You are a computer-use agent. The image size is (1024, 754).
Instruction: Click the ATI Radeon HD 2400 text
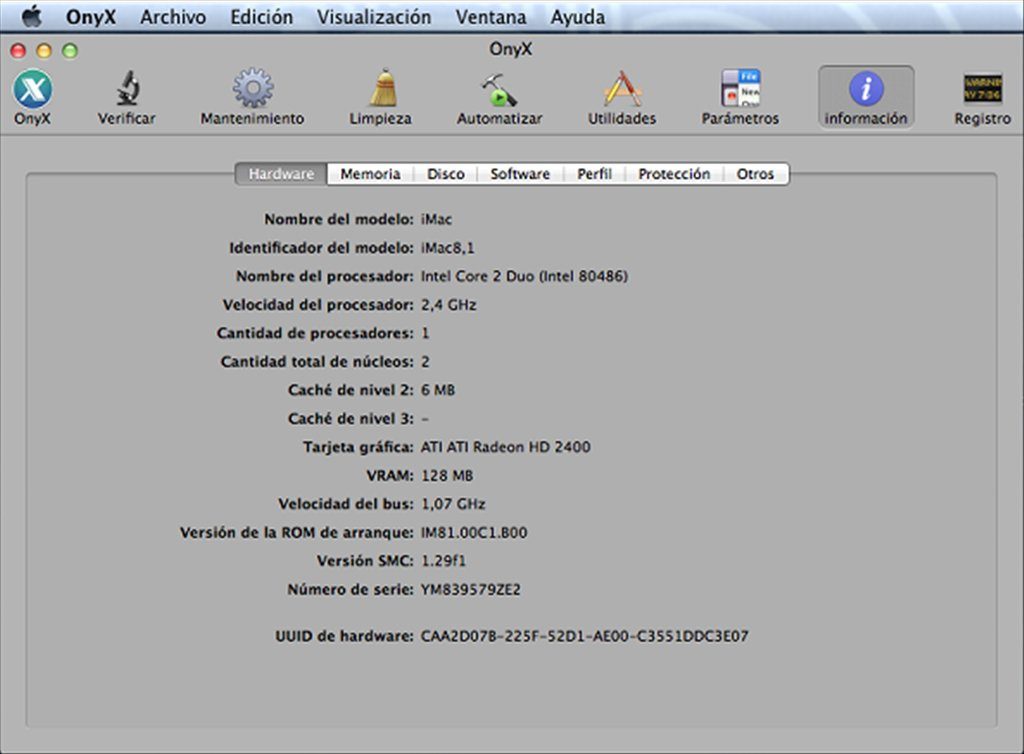coord(505,447)
